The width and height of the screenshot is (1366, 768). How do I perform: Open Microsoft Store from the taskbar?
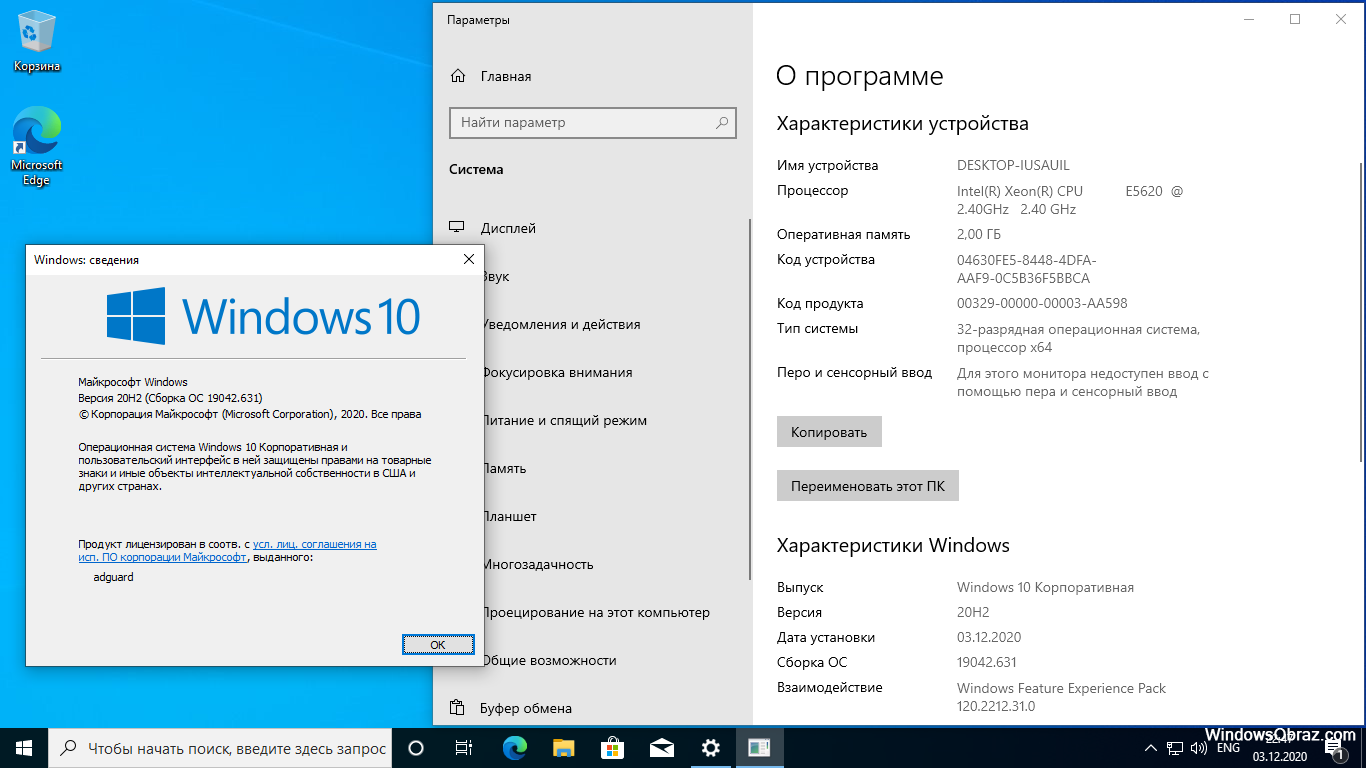pos(612,748)
